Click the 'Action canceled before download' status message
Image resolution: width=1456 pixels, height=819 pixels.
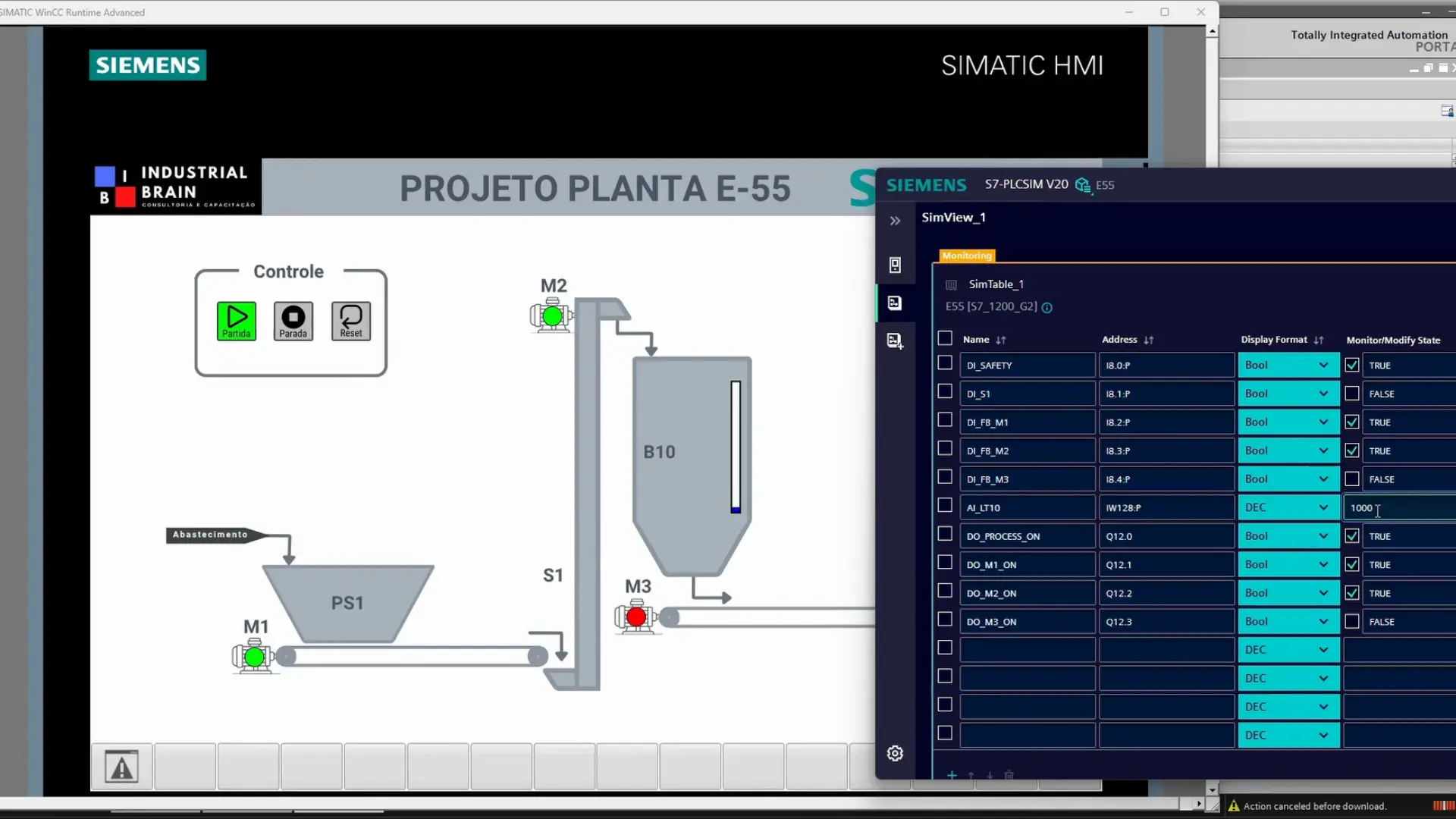tap(1314, 806)
